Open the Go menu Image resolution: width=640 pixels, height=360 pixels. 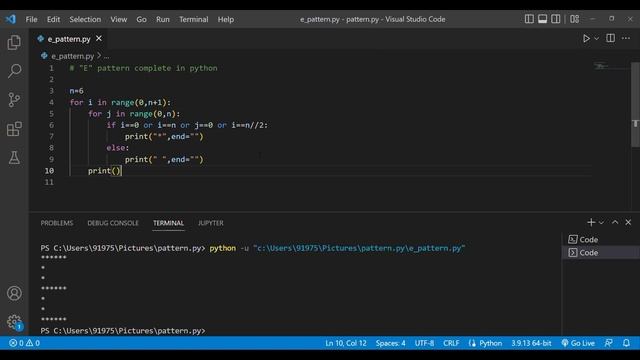[141, 19]
